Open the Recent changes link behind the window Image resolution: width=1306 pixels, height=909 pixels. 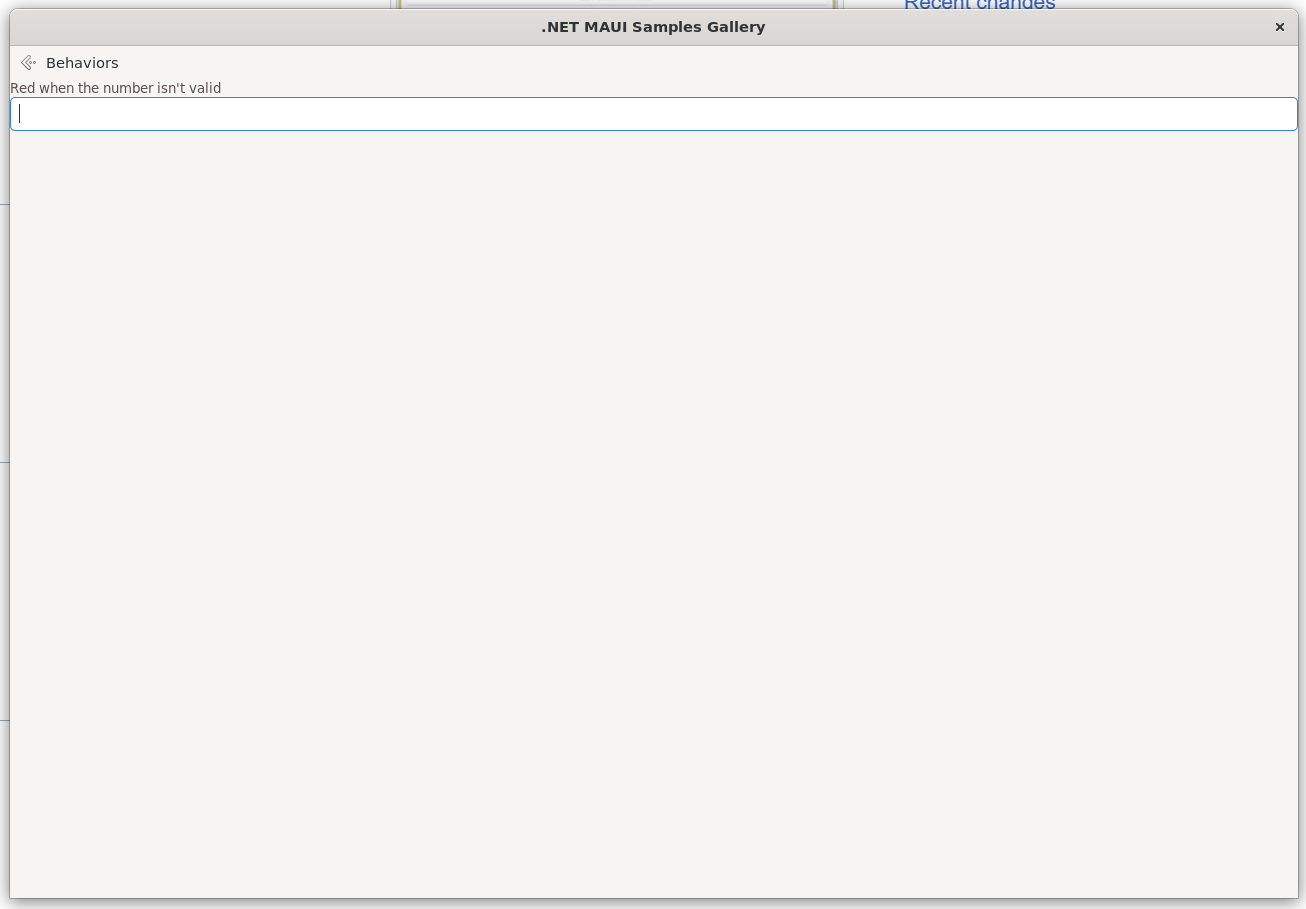(x=979, y=4)
